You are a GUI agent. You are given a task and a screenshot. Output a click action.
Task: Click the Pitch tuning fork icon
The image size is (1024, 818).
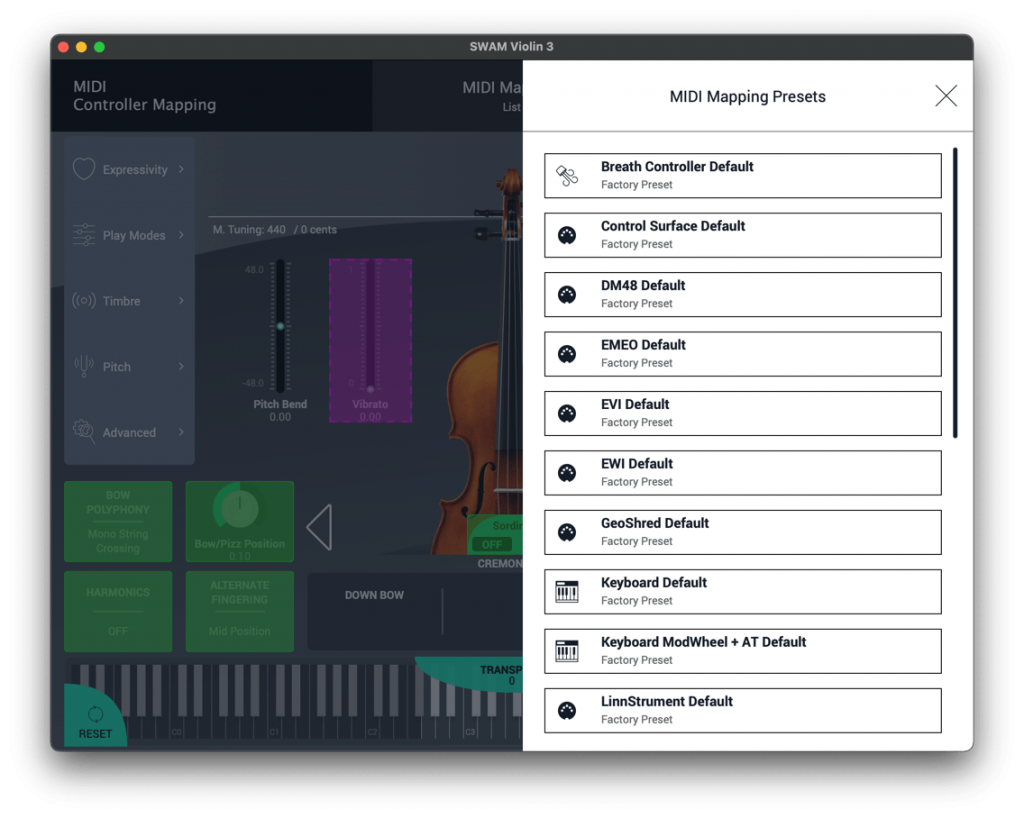point(84,367)
